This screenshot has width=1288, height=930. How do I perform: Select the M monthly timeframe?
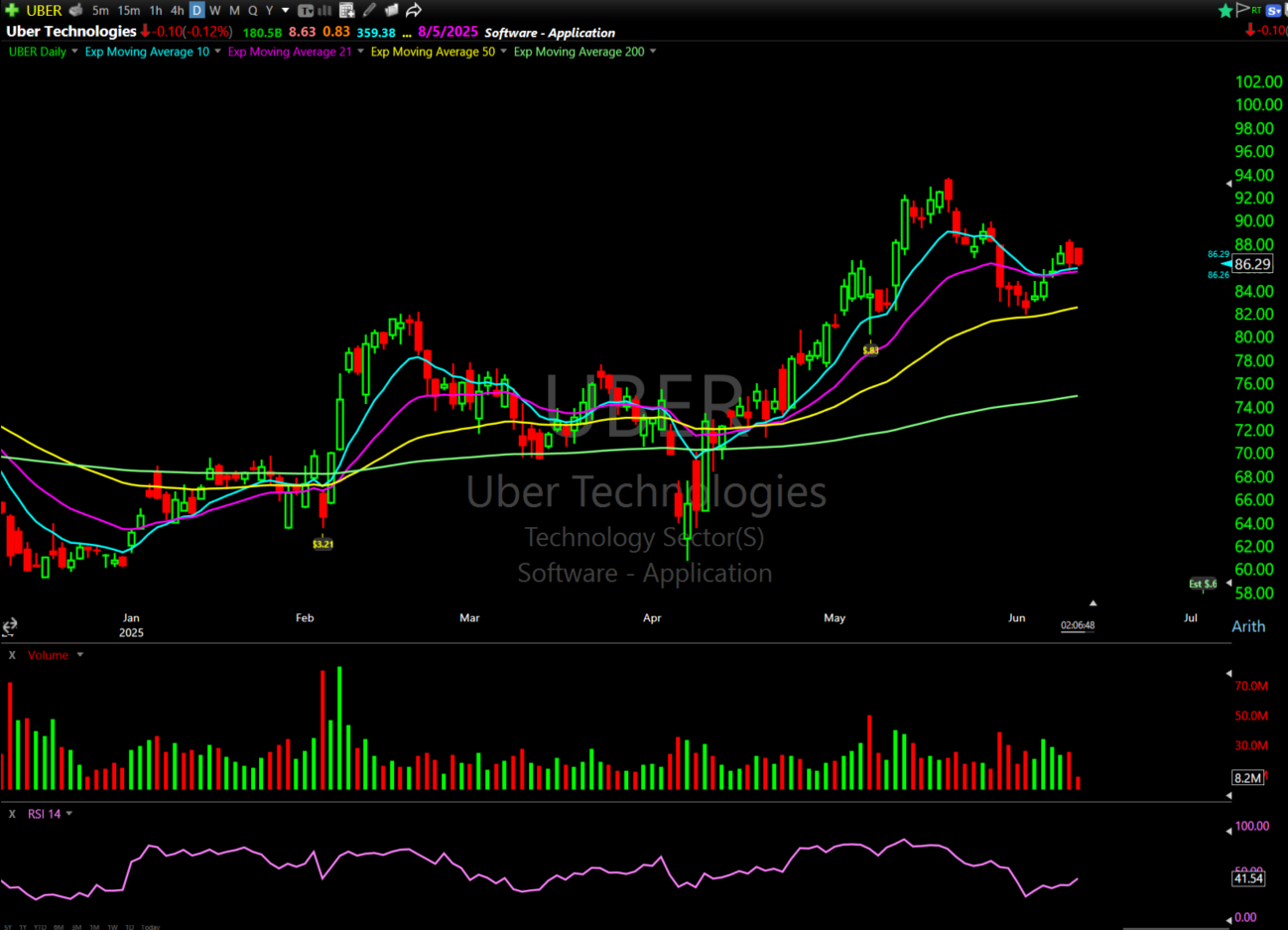[234, 10]
